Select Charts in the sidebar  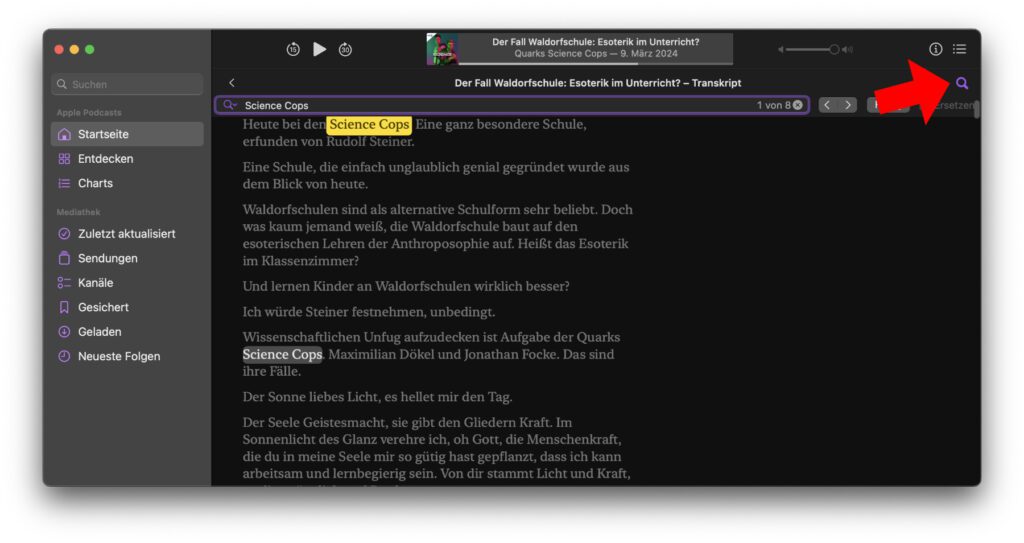(x=95, y=183)
